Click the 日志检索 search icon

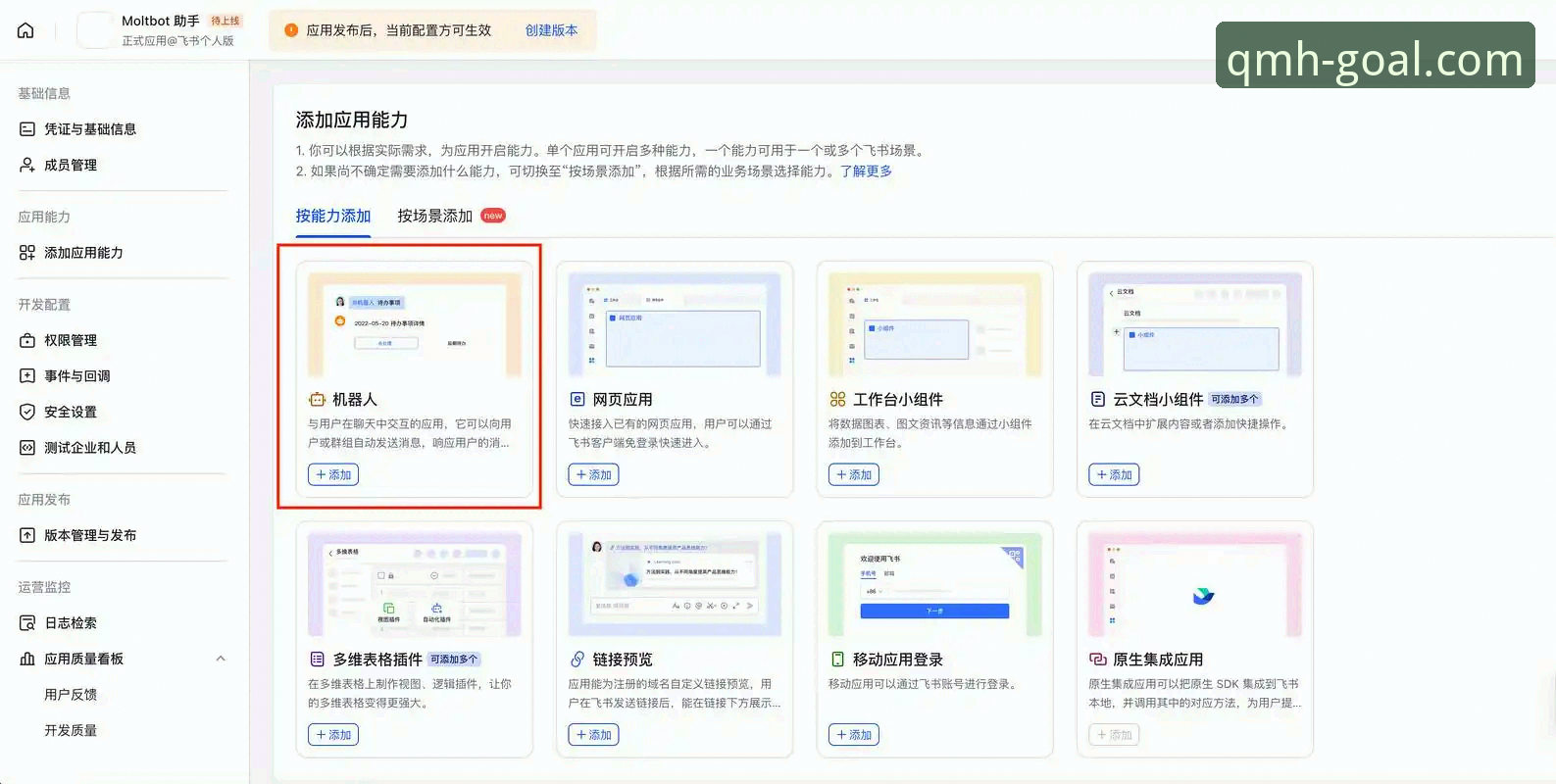point(27,623)
